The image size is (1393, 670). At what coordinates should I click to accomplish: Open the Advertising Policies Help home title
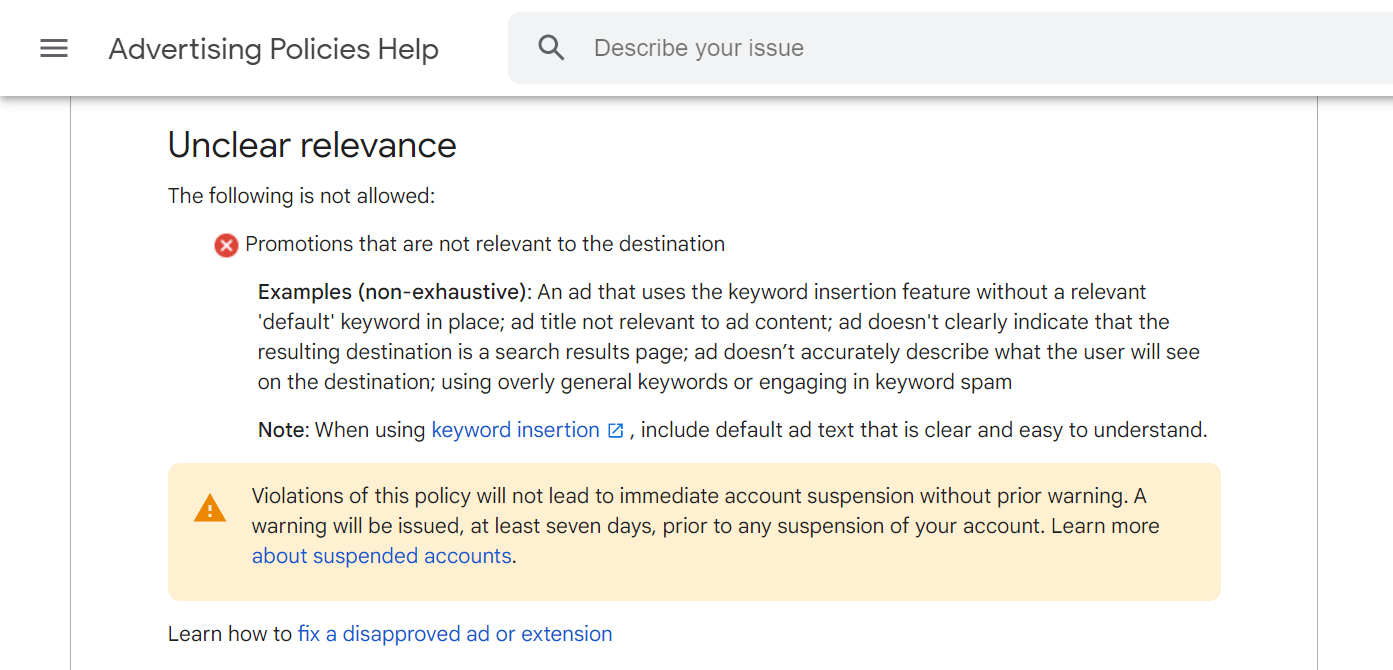(273, 49)
